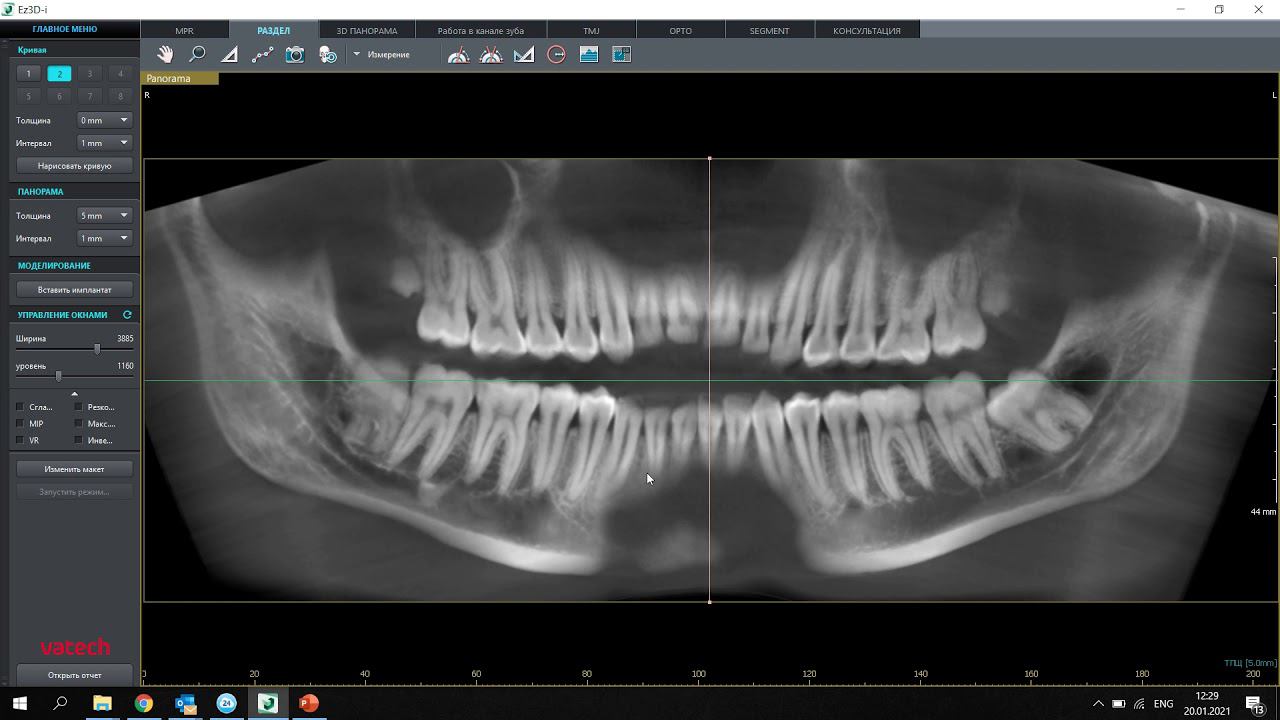1280x720 pixels.
Task: Open the ОРТО tab
Action: click(x=680, y=30)
